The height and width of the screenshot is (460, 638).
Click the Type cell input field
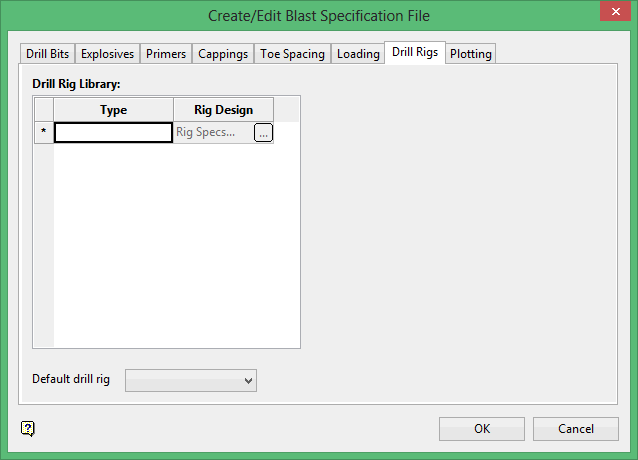click(113, 132)
